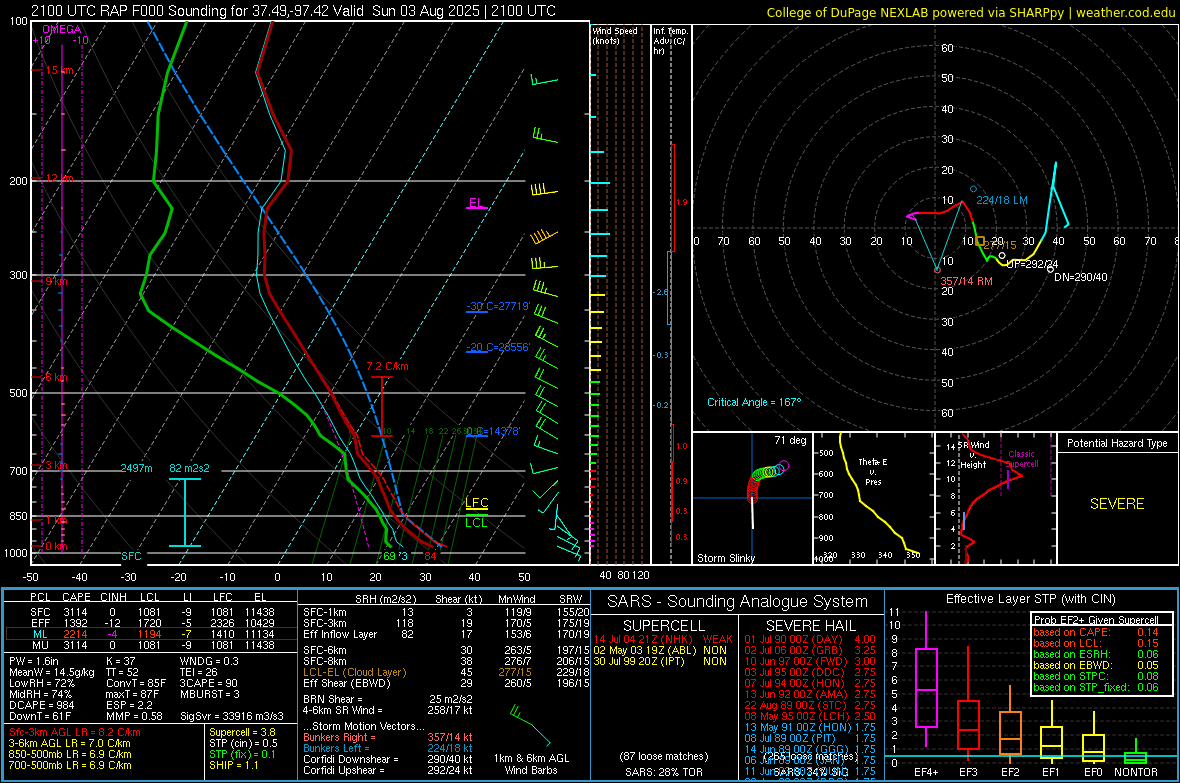Click the LCL-EL (Cloud Layer) row

coord(446,672)
